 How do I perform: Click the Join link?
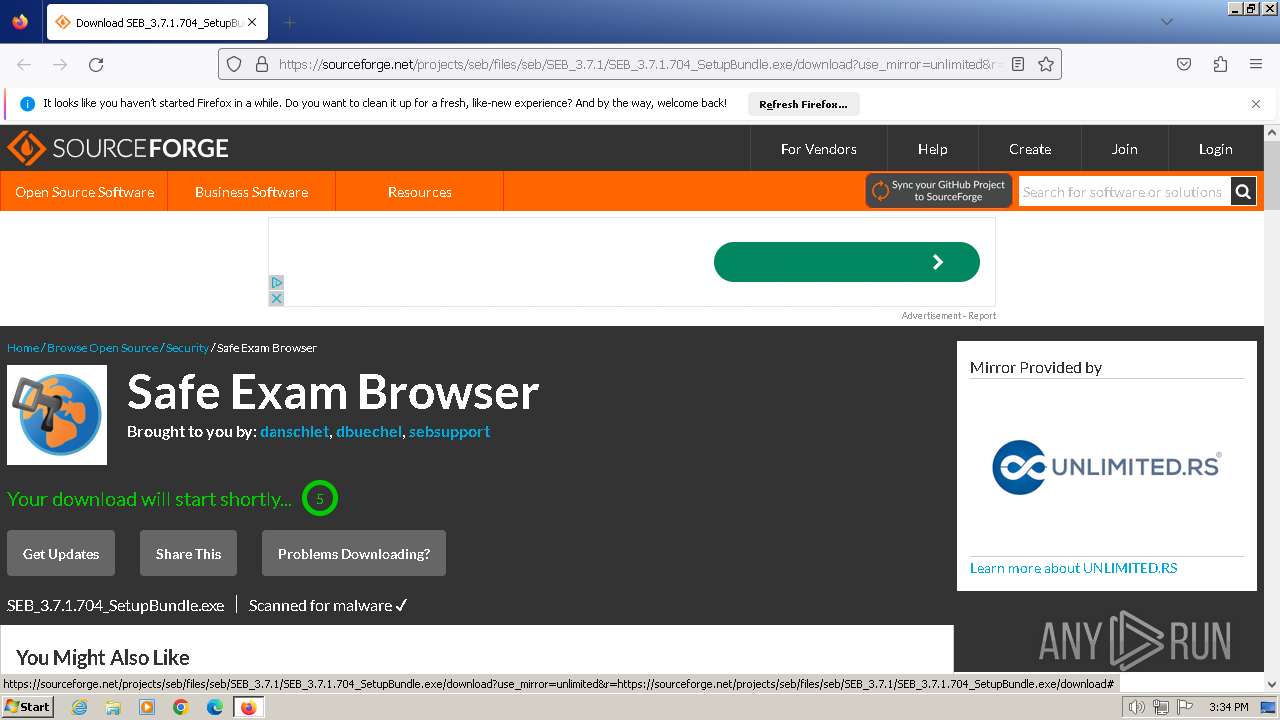click(1124, 149)
